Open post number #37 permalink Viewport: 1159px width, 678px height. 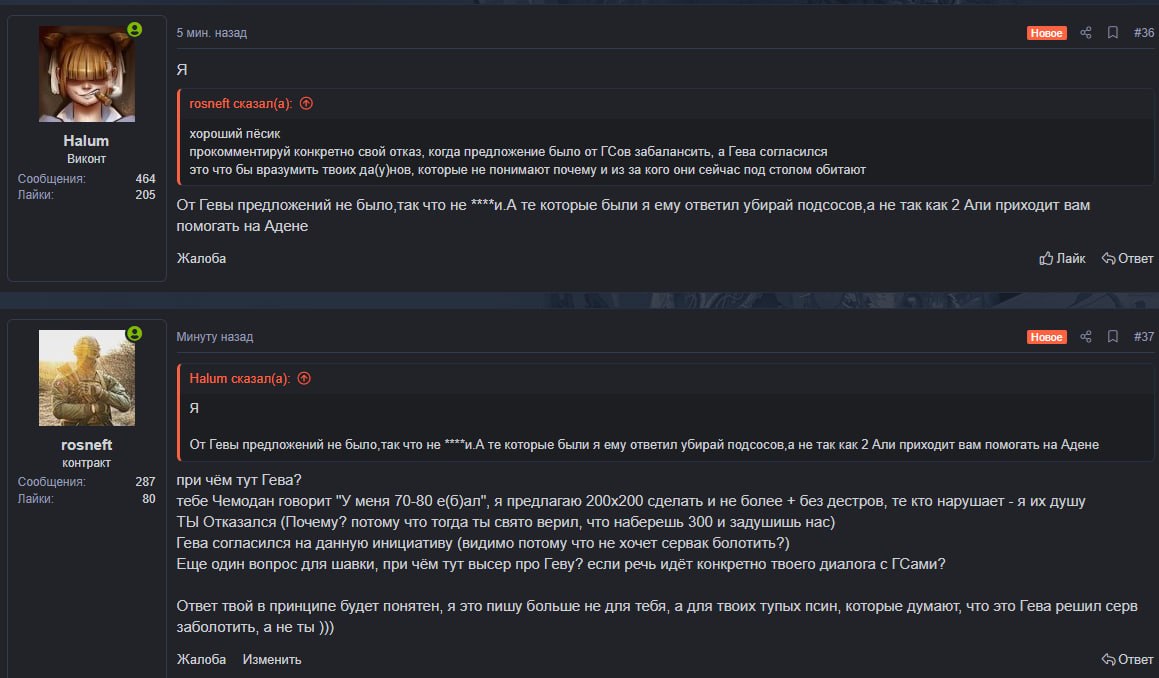pos(1143,336)
